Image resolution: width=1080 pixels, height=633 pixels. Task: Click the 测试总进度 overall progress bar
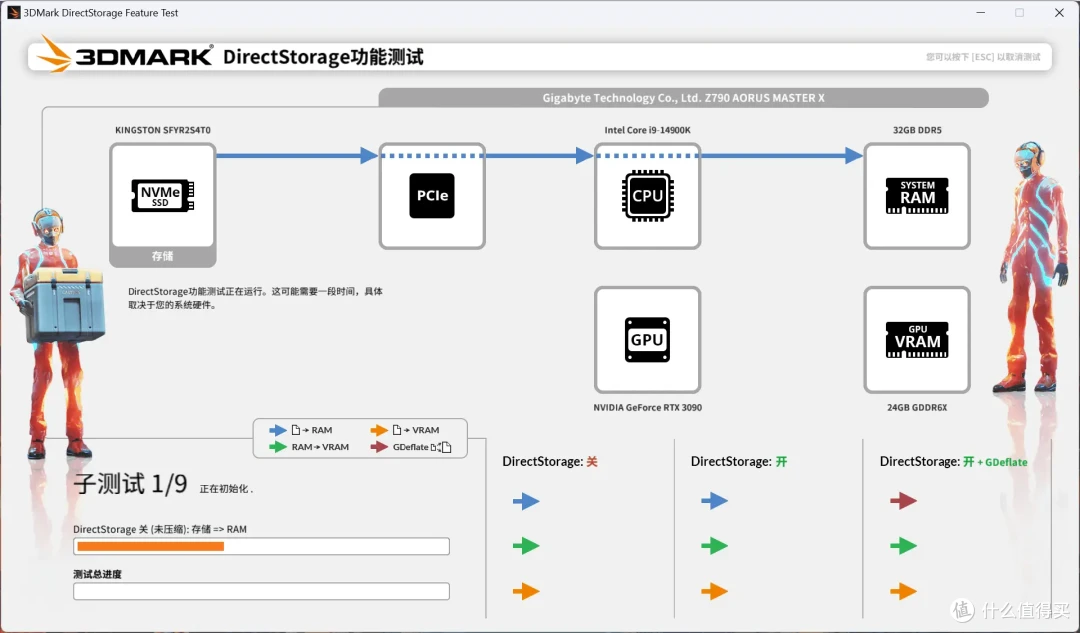262,591
